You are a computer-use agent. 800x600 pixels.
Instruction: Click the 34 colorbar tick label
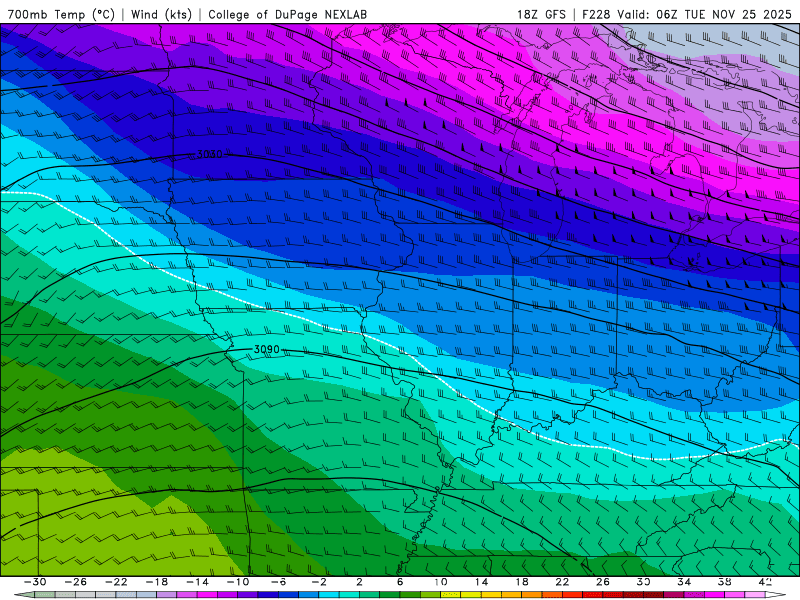(x=684, y=582)
